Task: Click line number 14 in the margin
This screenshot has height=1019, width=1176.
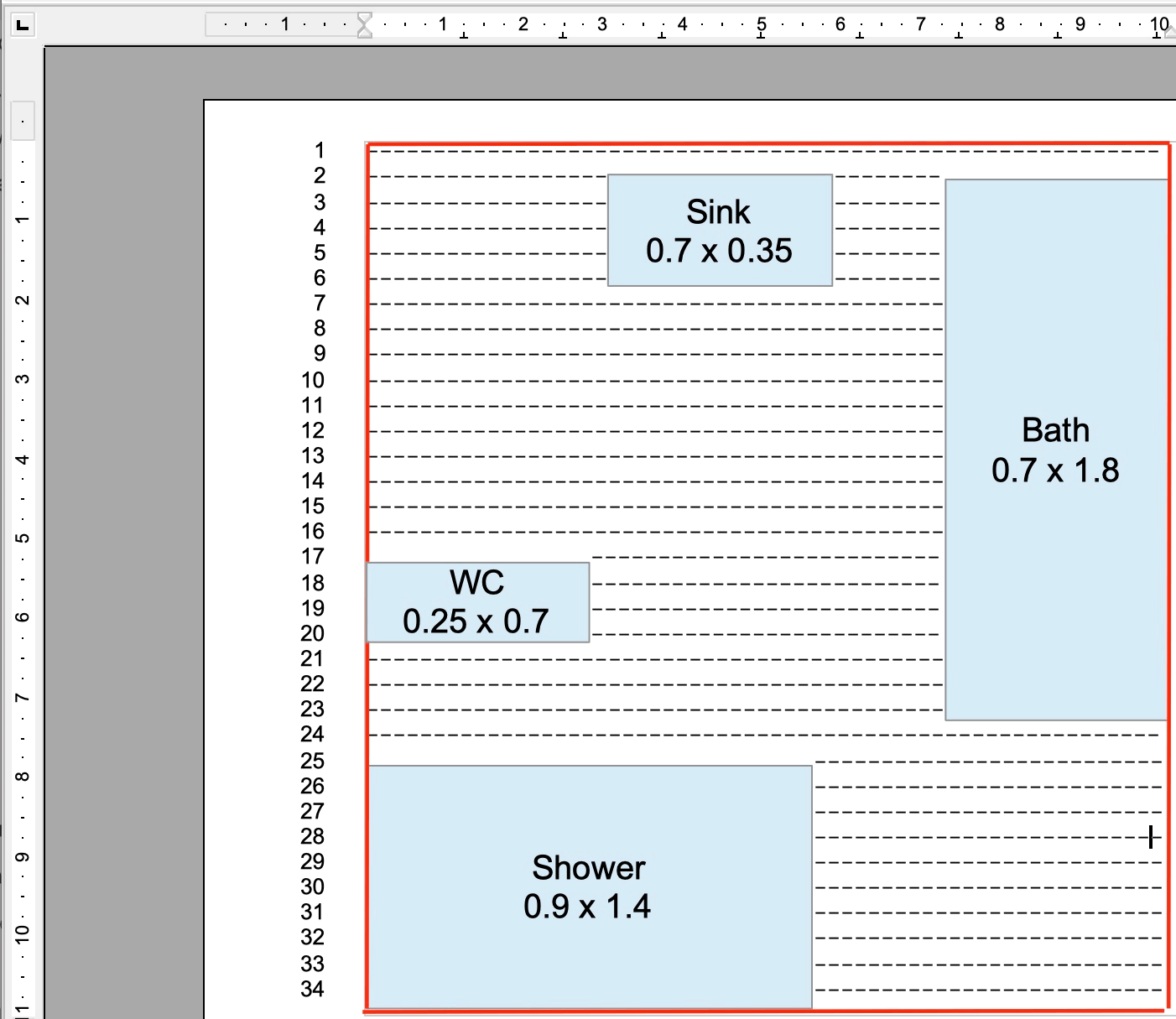Action: [x=313, y=481]
